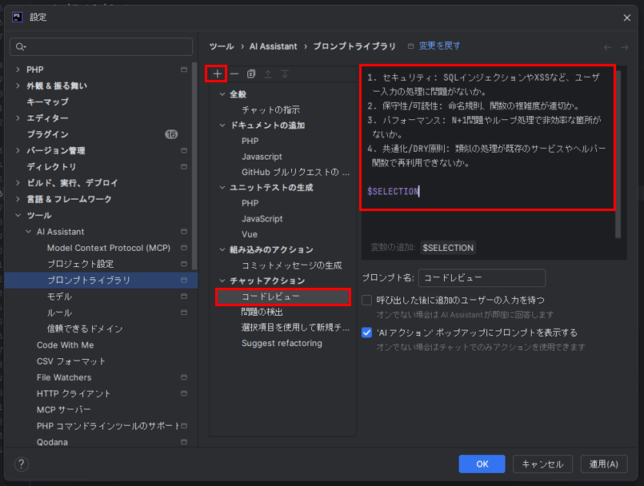Enable waiting for additional user input checkbox
The height and width of the screenshot is (486, 644).
point(367,300)
